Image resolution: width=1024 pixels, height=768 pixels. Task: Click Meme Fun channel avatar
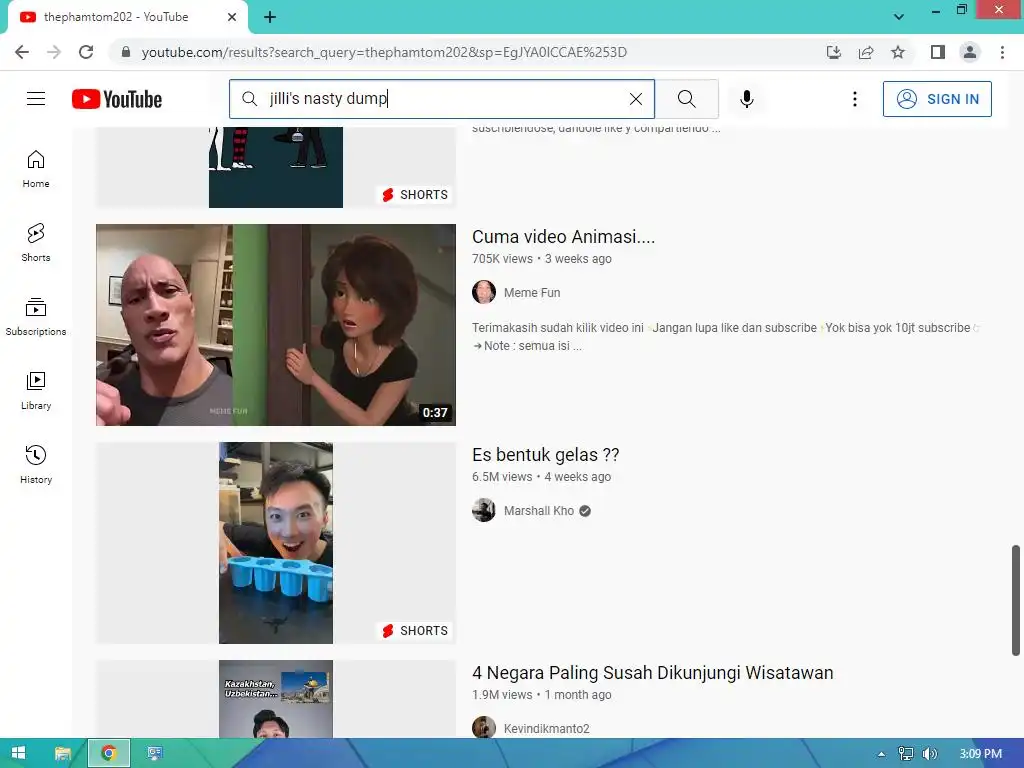click(484, 292)
